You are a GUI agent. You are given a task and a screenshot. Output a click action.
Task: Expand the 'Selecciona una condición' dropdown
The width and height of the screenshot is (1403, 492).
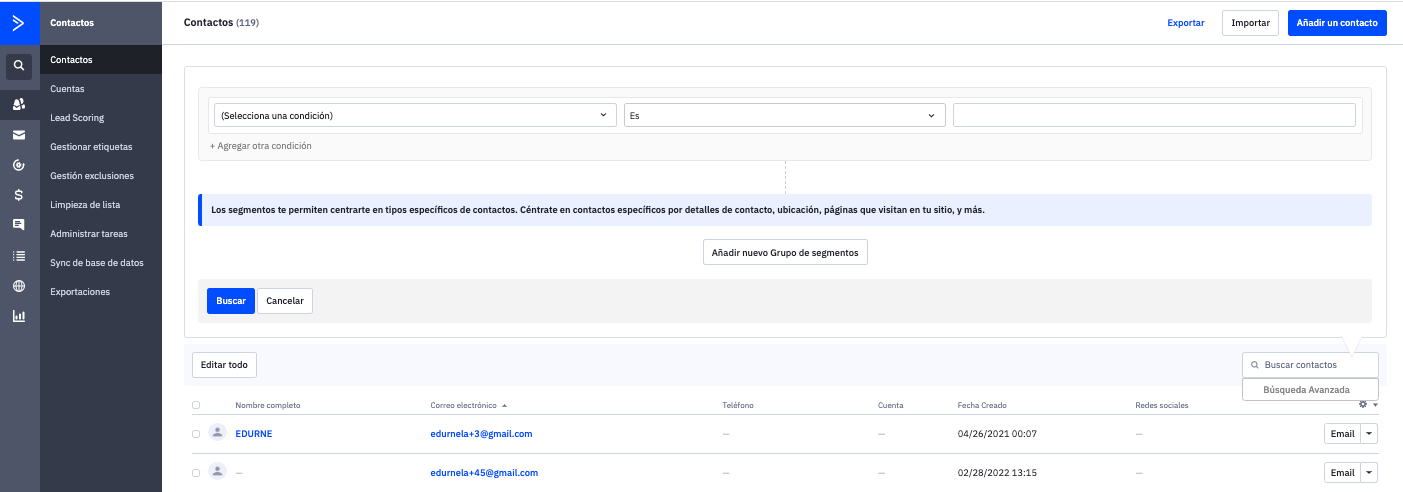pyautogui.click(x=415, y=116)
